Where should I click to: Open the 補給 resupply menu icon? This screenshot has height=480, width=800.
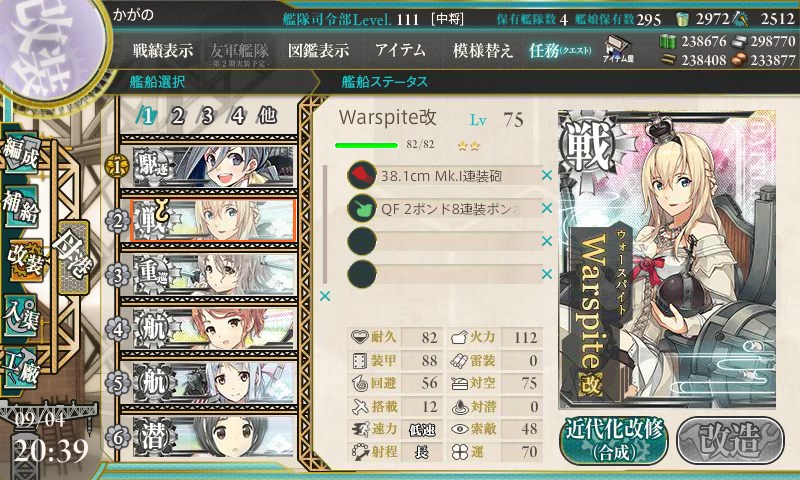21,205
